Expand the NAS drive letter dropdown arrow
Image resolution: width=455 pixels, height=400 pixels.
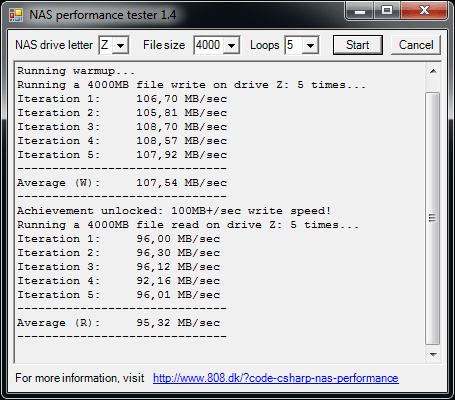point(121,45)
